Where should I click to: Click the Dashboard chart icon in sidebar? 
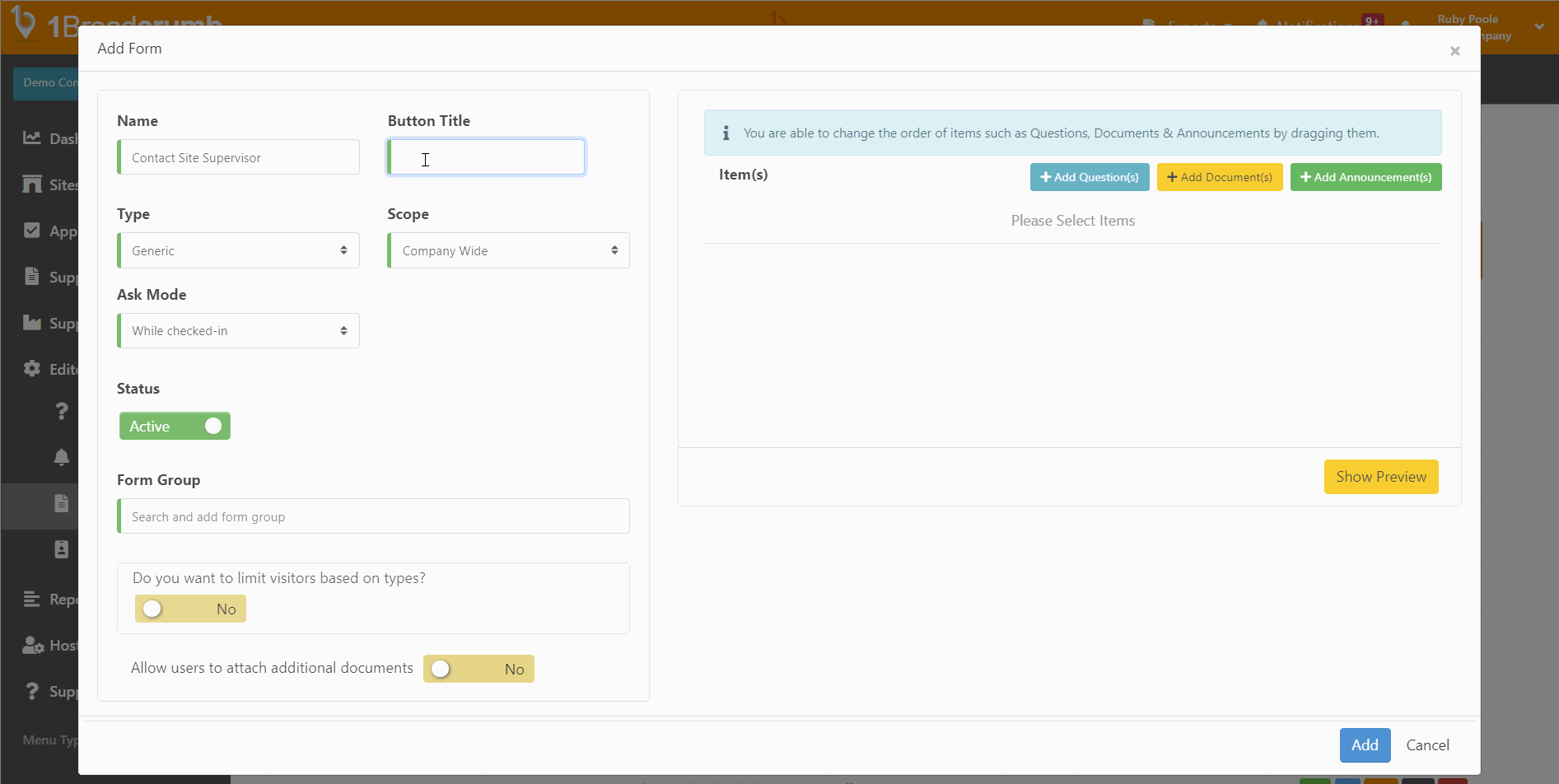[x=32, y=138]
